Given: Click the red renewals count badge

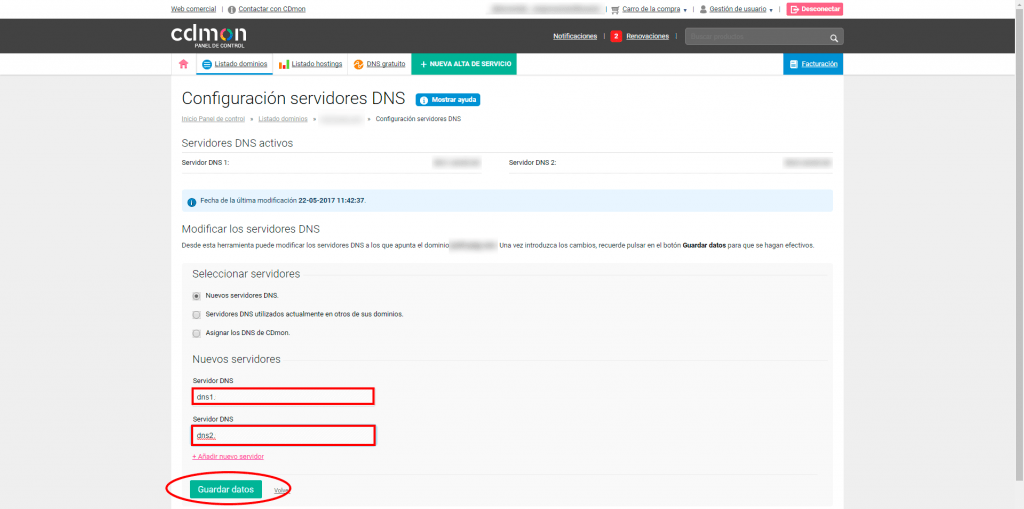Looking at the screenshot, I should click(616, 36).
